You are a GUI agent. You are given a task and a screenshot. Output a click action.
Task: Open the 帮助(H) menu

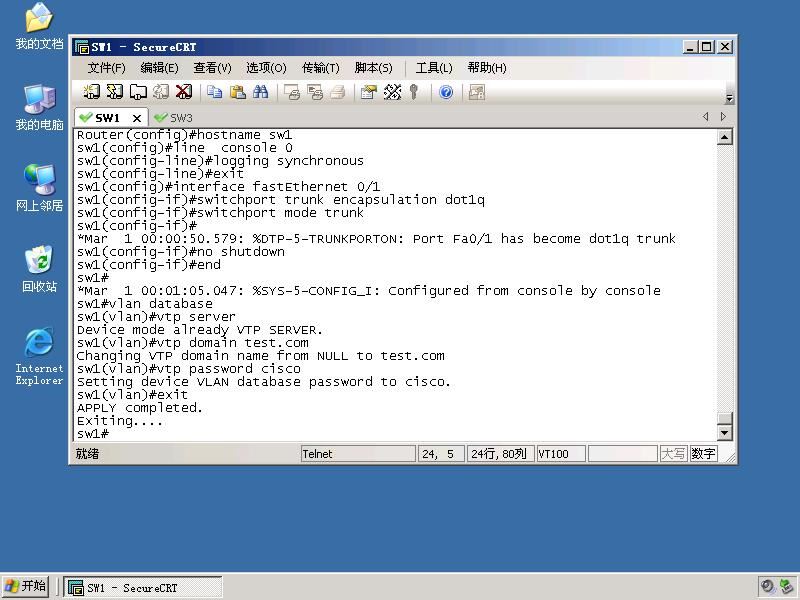pyautogui.click(x=487, y=68)
